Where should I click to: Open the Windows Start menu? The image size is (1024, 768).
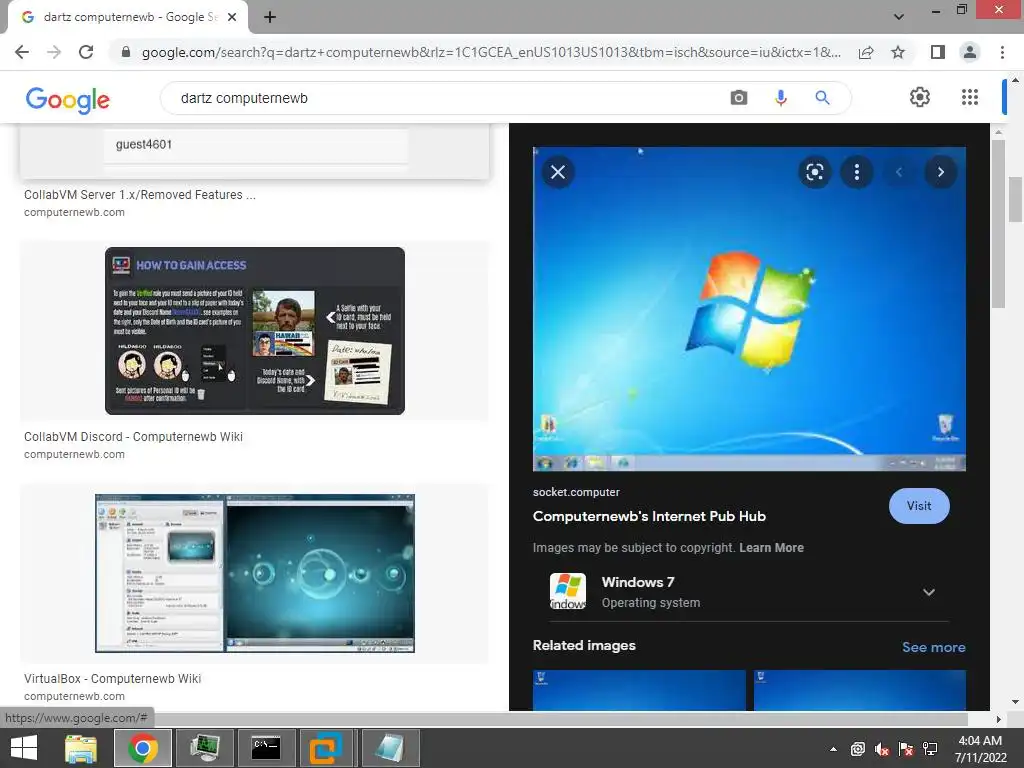(24, 748)
